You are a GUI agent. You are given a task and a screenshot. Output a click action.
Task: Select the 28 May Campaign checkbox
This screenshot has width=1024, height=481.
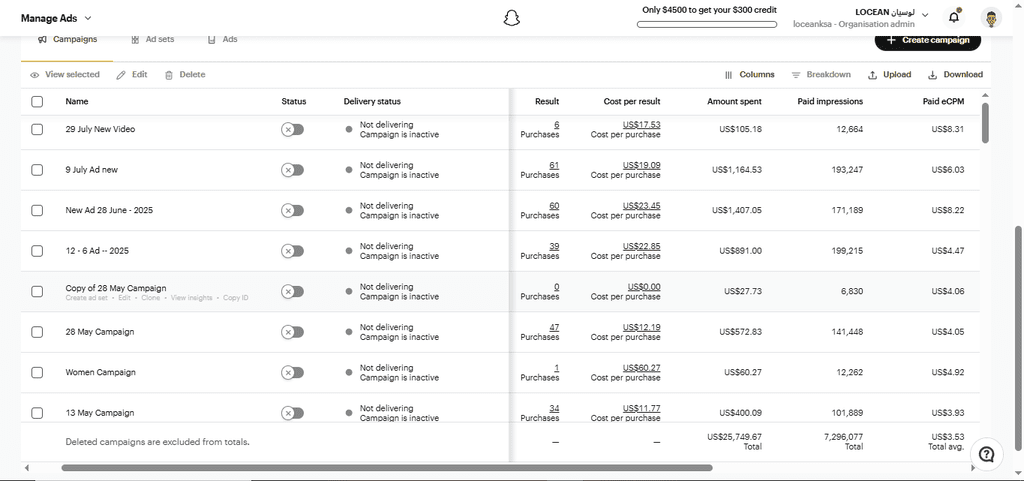pos(37,332)
